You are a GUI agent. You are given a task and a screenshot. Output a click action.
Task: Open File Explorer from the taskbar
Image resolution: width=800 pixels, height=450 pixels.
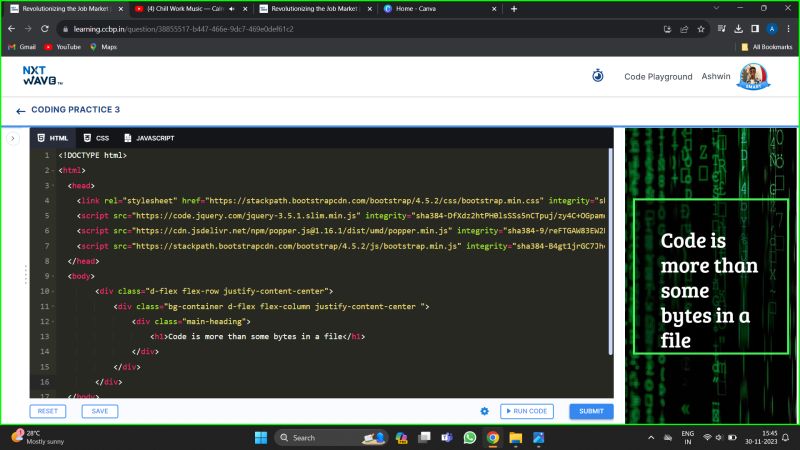click(x=515, y=438)
